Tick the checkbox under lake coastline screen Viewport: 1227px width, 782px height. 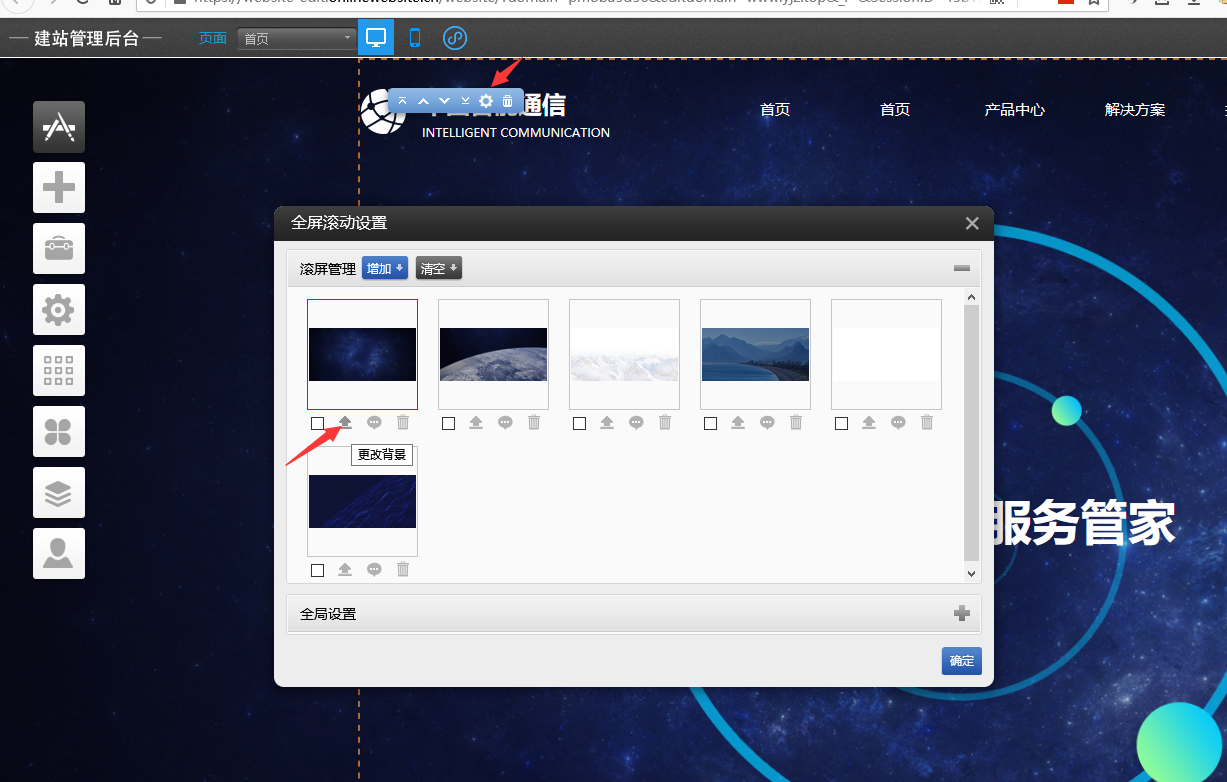[710, 424]
